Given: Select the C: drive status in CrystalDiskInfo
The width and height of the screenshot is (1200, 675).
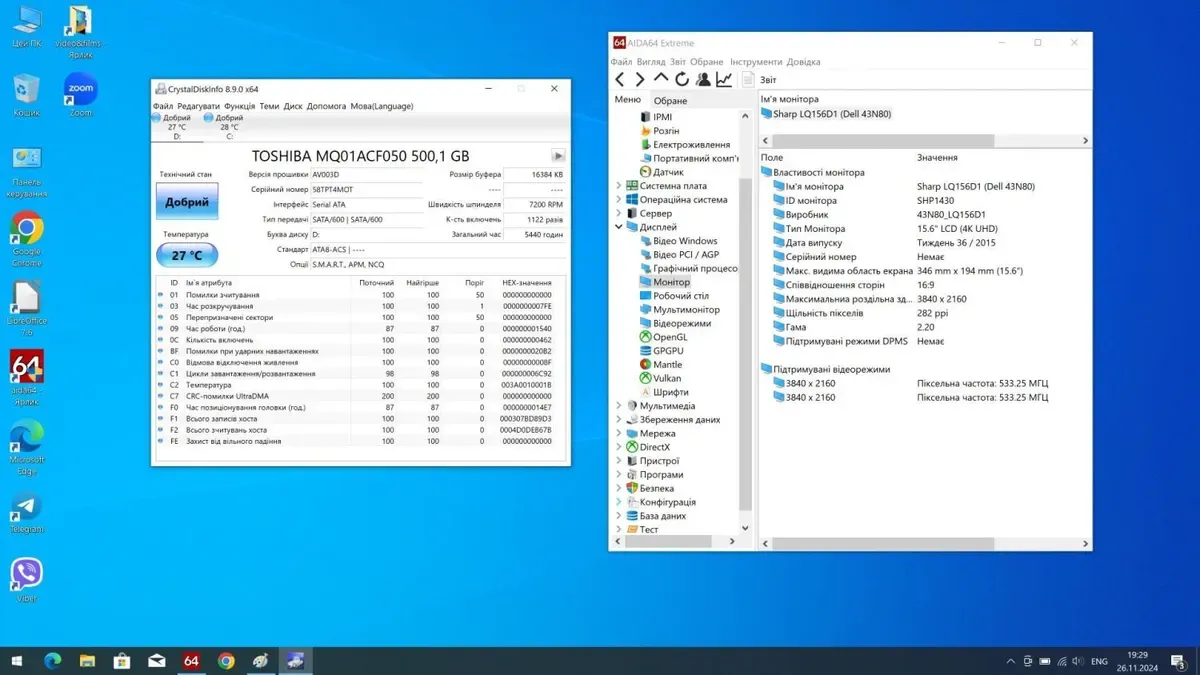Looking at the screenshot, I should pos(223,127).
